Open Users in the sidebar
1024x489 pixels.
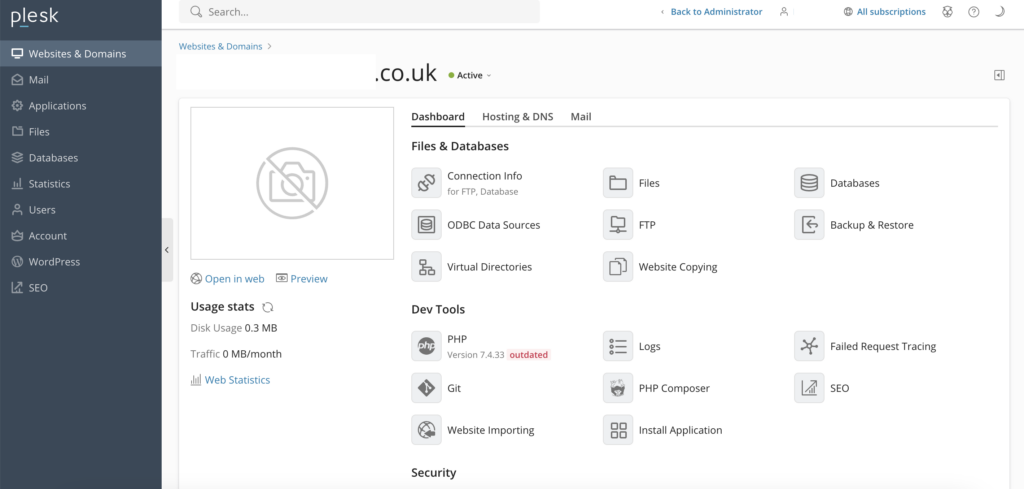tap(81, 210)
